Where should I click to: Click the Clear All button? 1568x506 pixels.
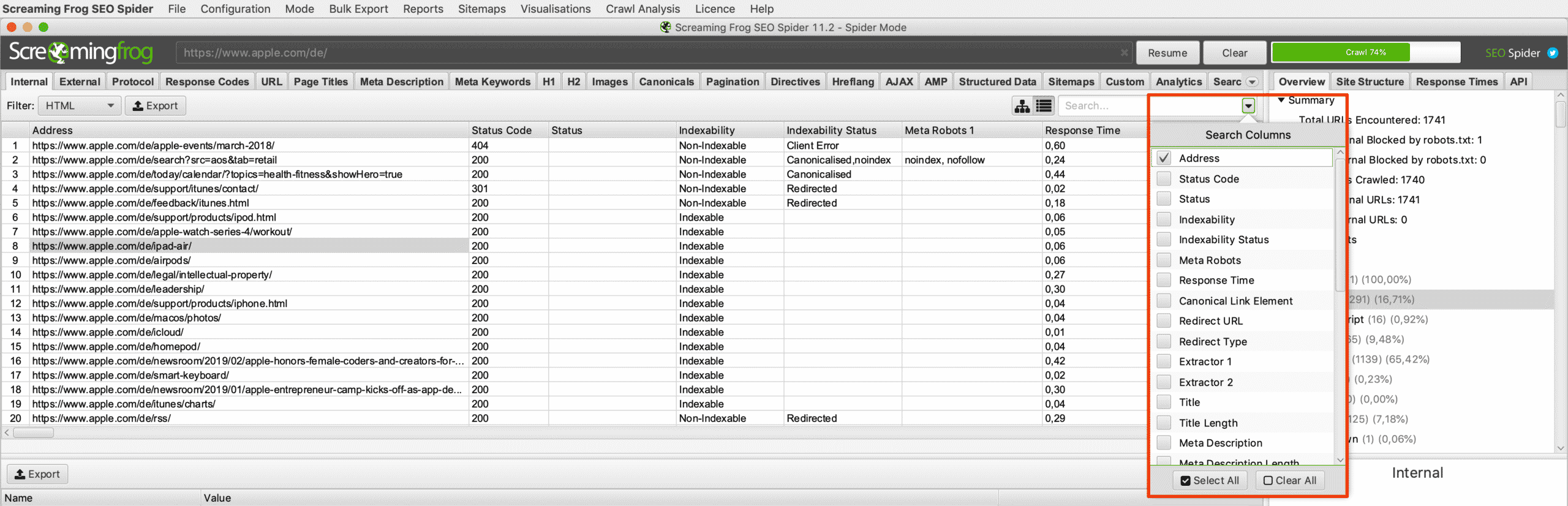coord(1290,480)
